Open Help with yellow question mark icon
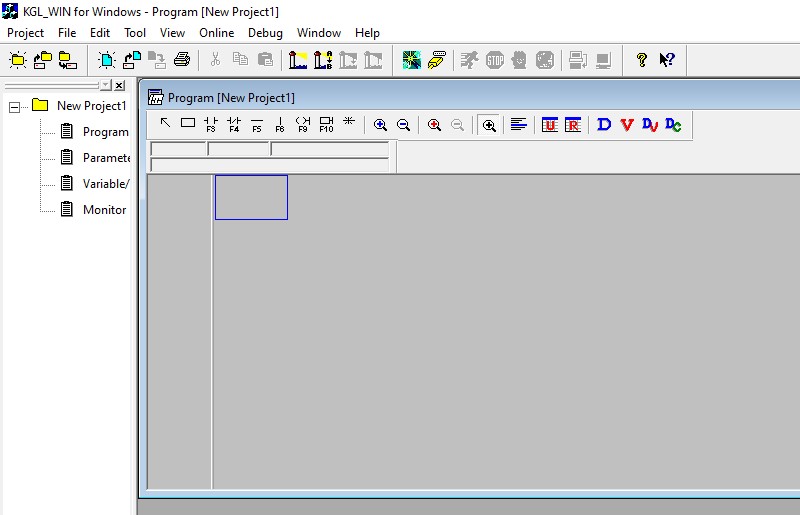The width and height of the screenshot is (800, 515). (x=642, y=60)
